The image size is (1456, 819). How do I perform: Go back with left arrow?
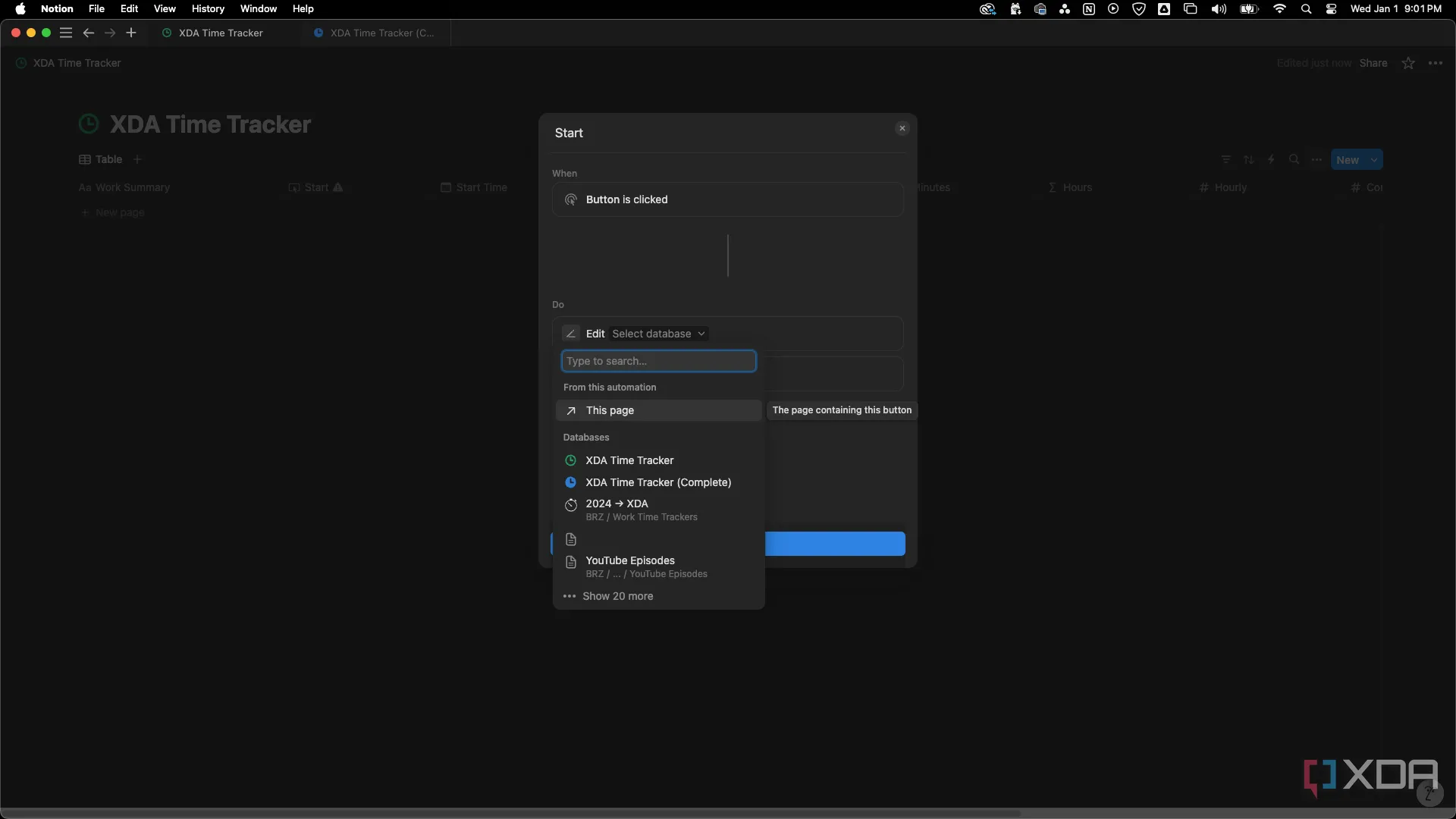point(88,33)
